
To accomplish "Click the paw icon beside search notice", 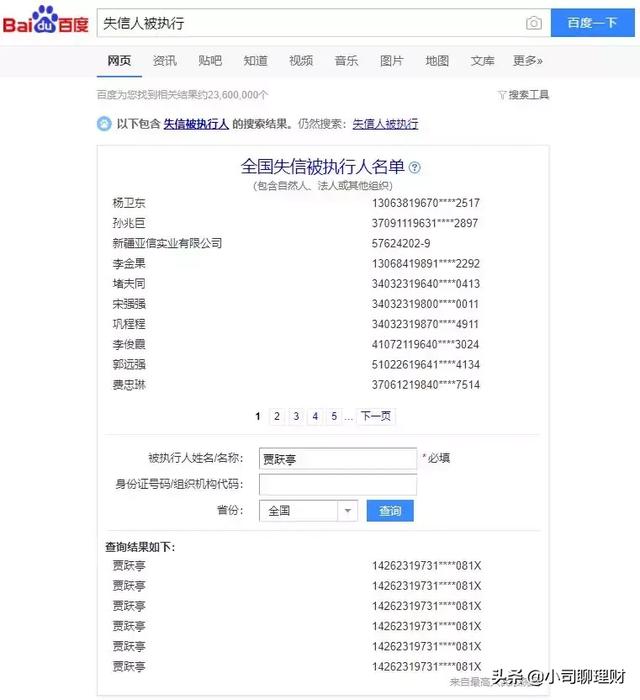I will [104, 124].
